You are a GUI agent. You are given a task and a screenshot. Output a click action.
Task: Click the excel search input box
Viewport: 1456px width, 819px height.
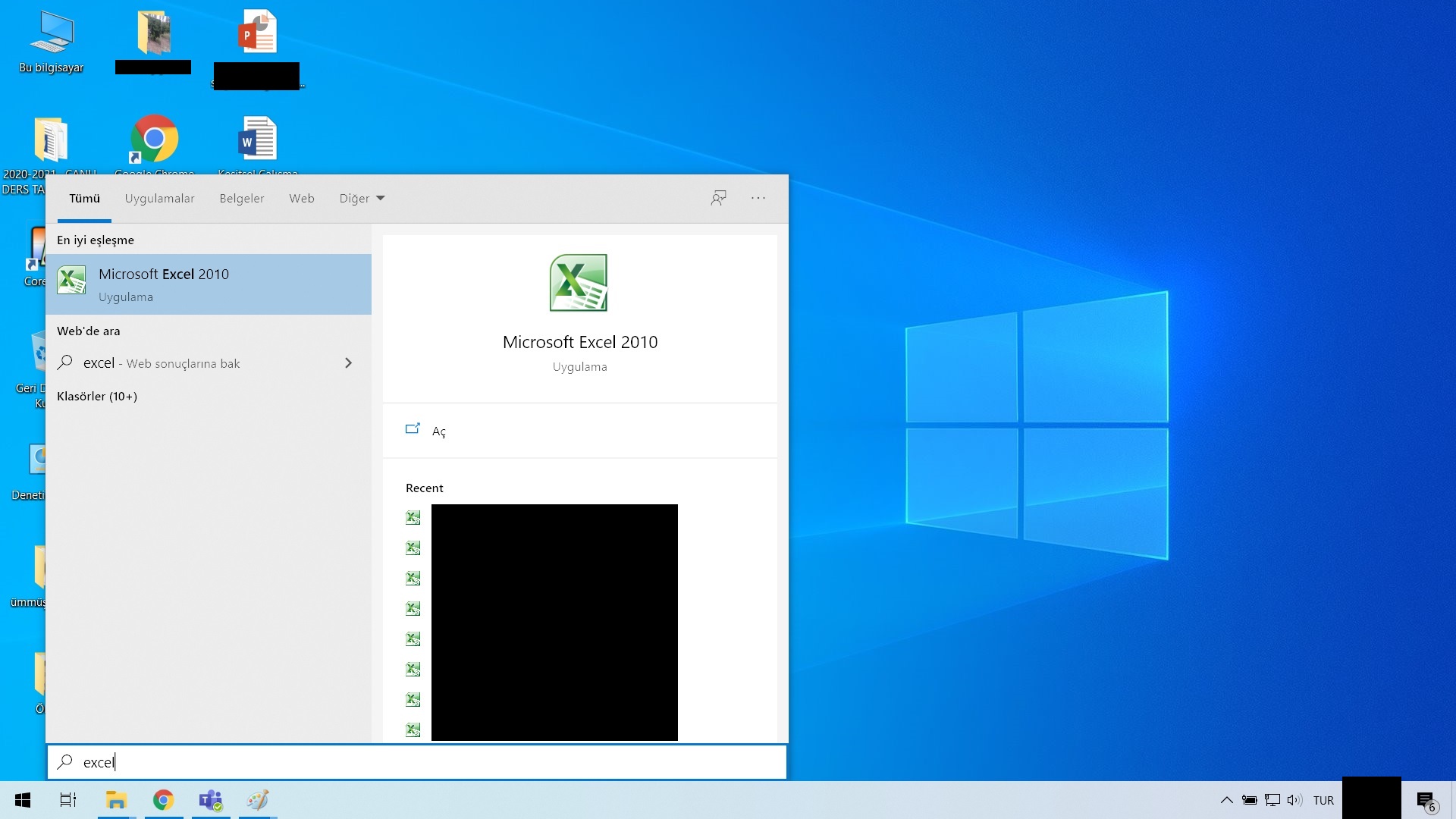coord(417,762)
